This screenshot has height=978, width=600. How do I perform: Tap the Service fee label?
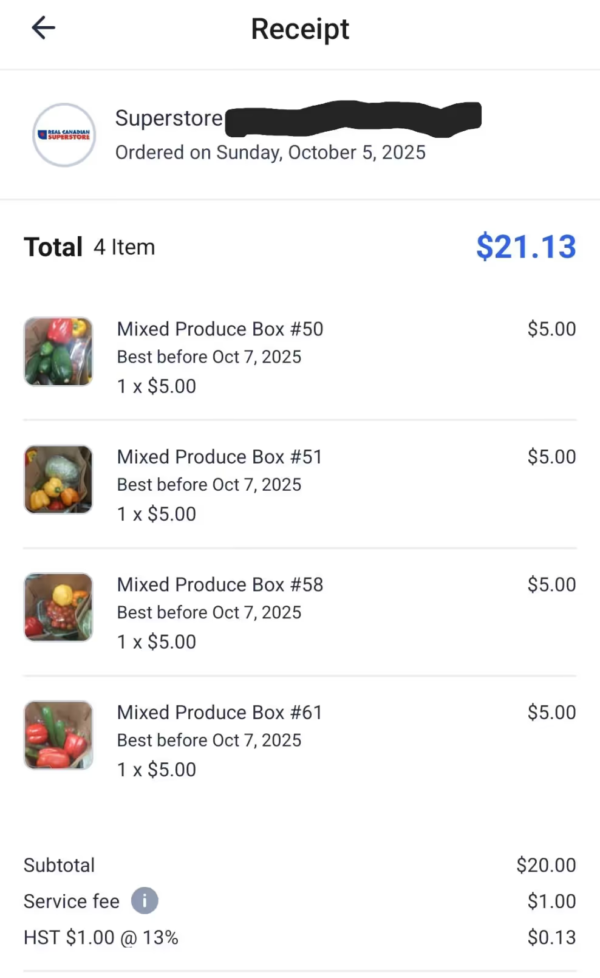pos(71,901)
